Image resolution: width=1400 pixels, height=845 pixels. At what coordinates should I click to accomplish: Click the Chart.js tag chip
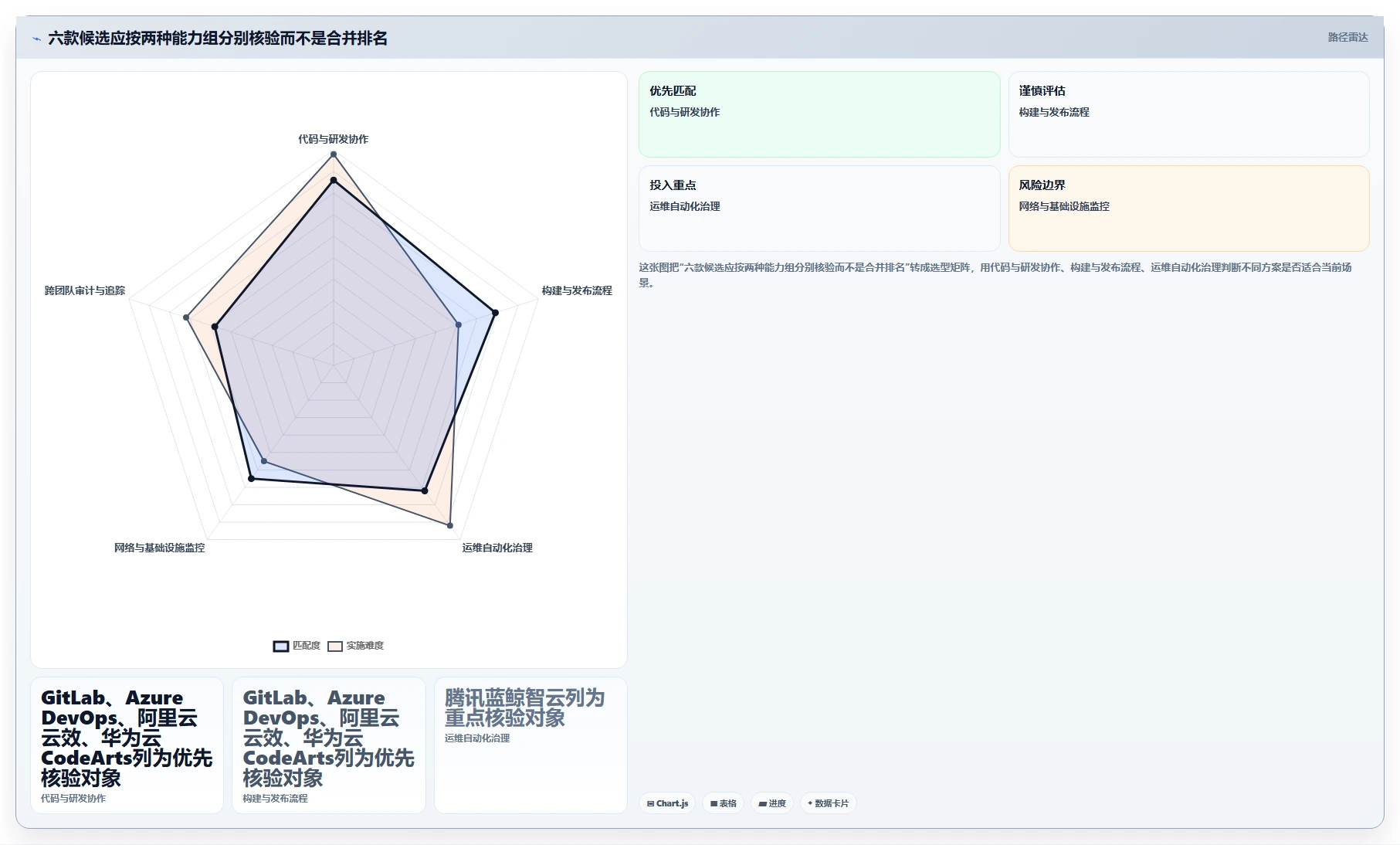click(667, 803)
